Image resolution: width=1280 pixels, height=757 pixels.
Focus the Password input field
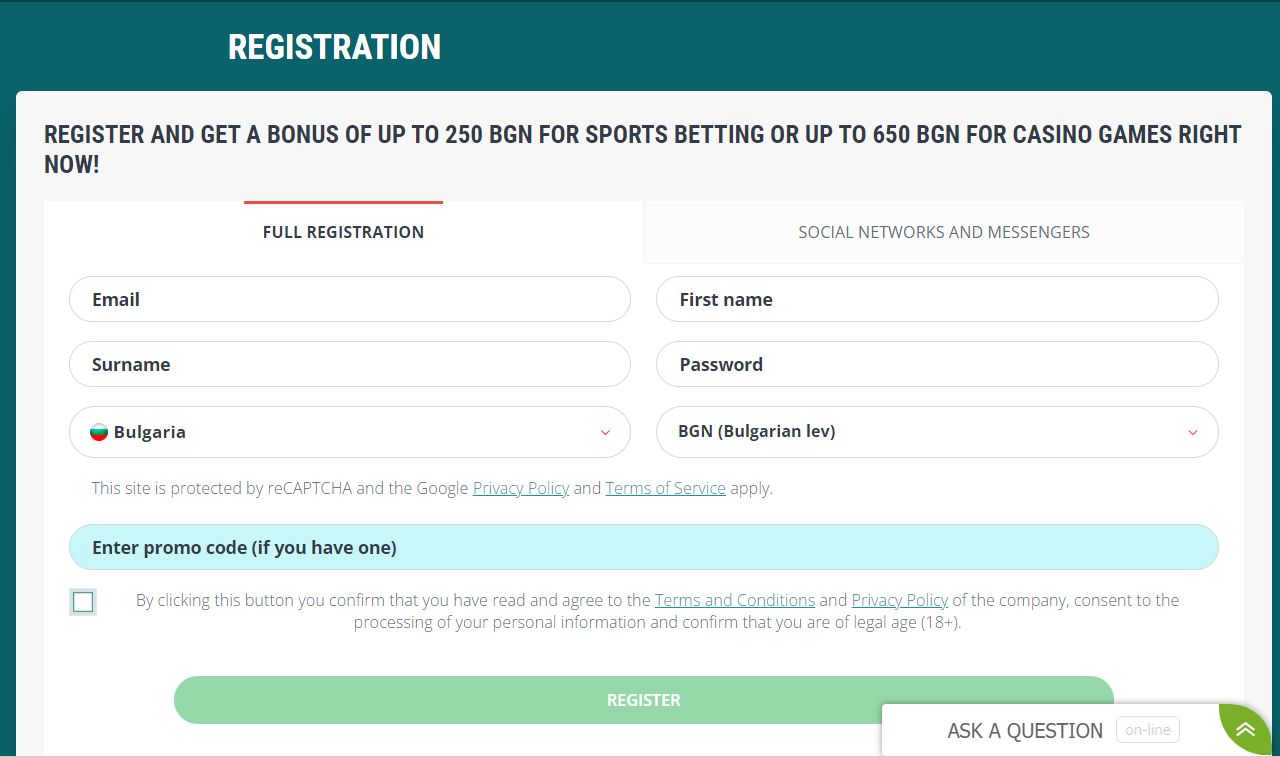pos(937,364)
